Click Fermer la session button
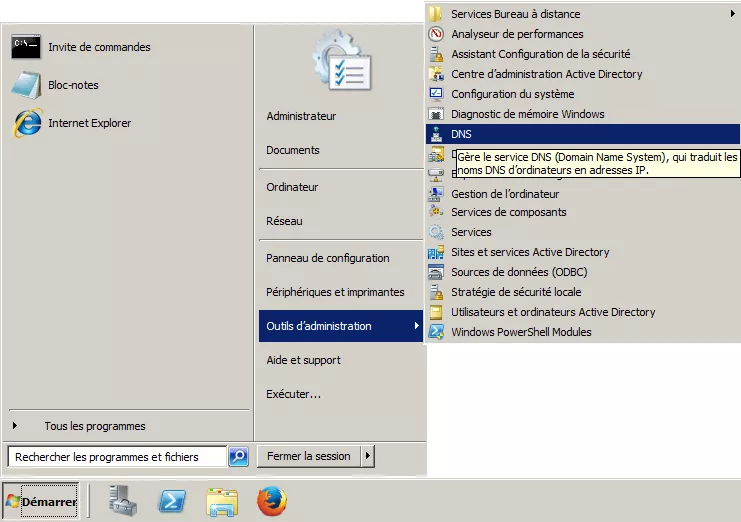This screenshot has height=522, width=741. (309, 456)
